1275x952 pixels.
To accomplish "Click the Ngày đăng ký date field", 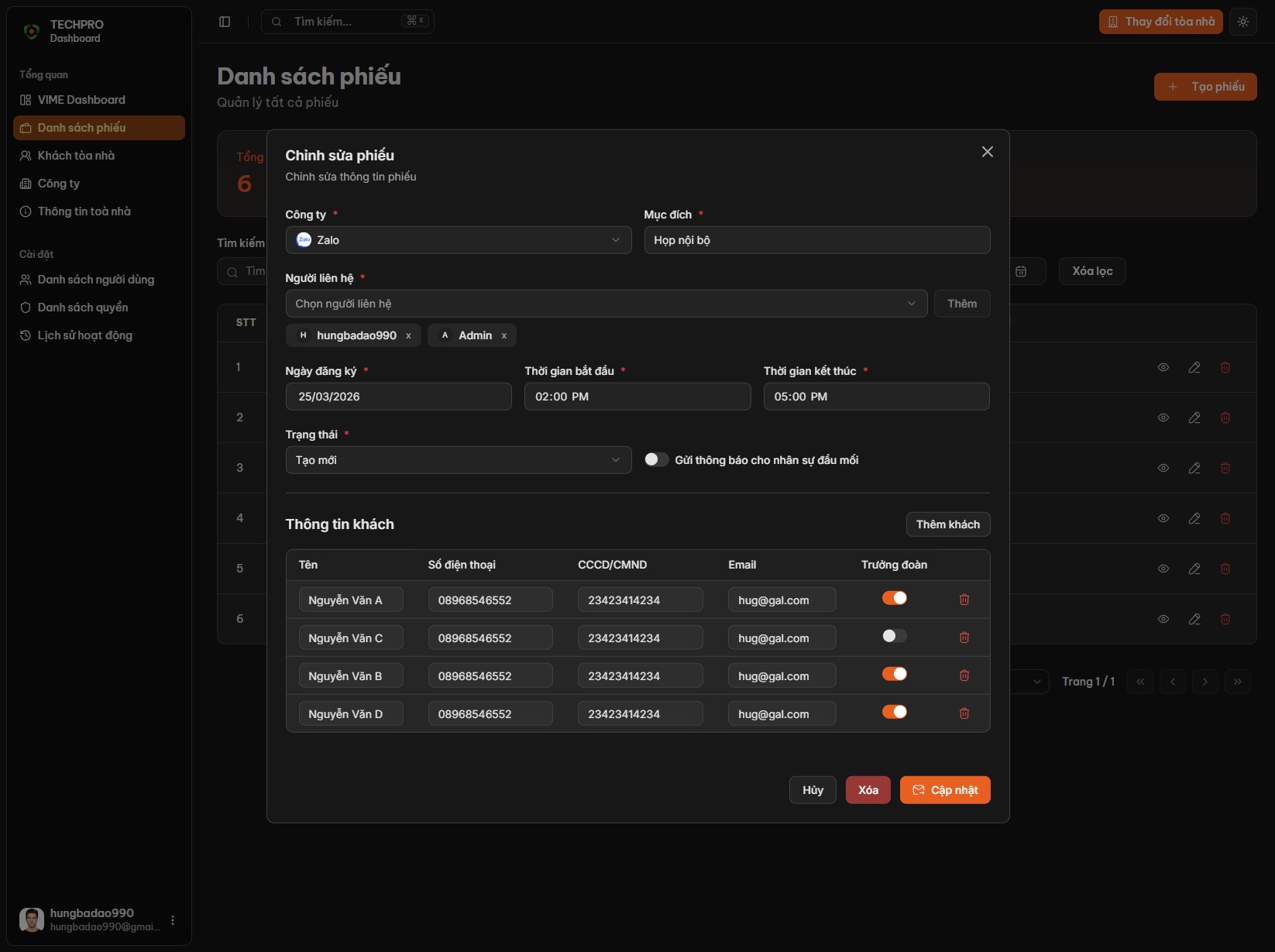I will [398, 396].
